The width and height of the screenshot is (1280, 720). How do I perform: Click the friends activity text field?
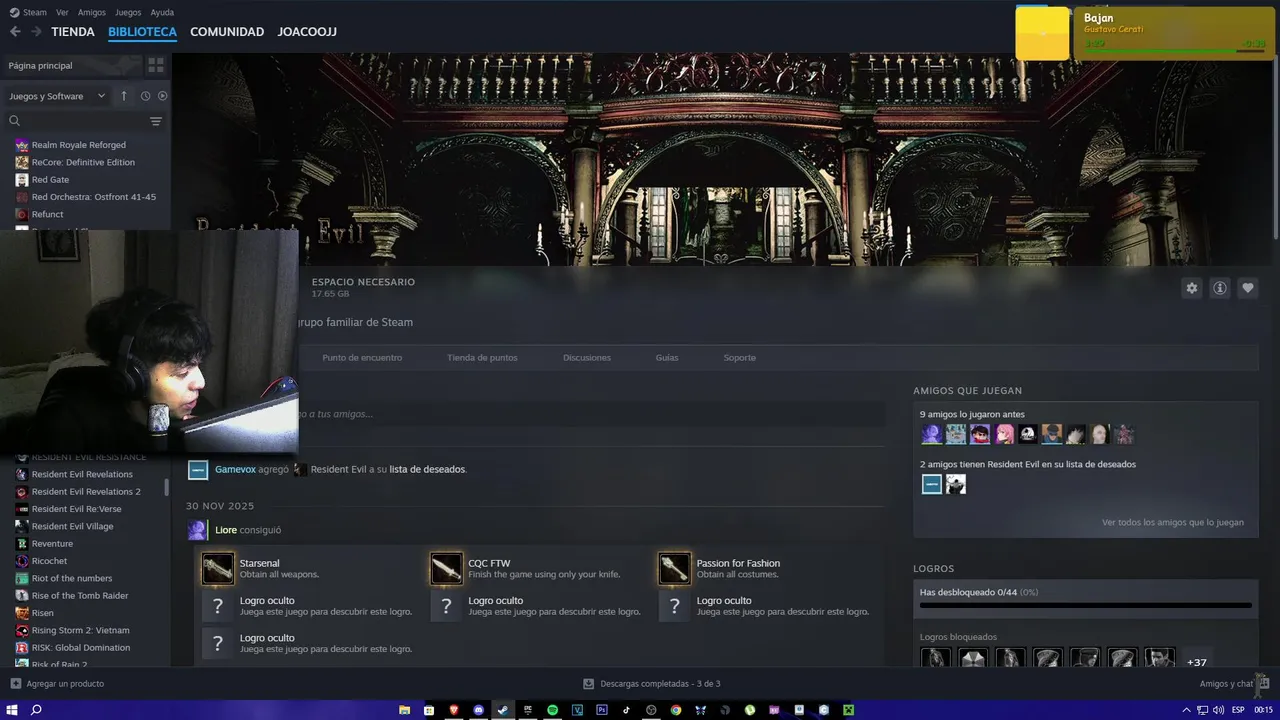[x=591, y=414]
